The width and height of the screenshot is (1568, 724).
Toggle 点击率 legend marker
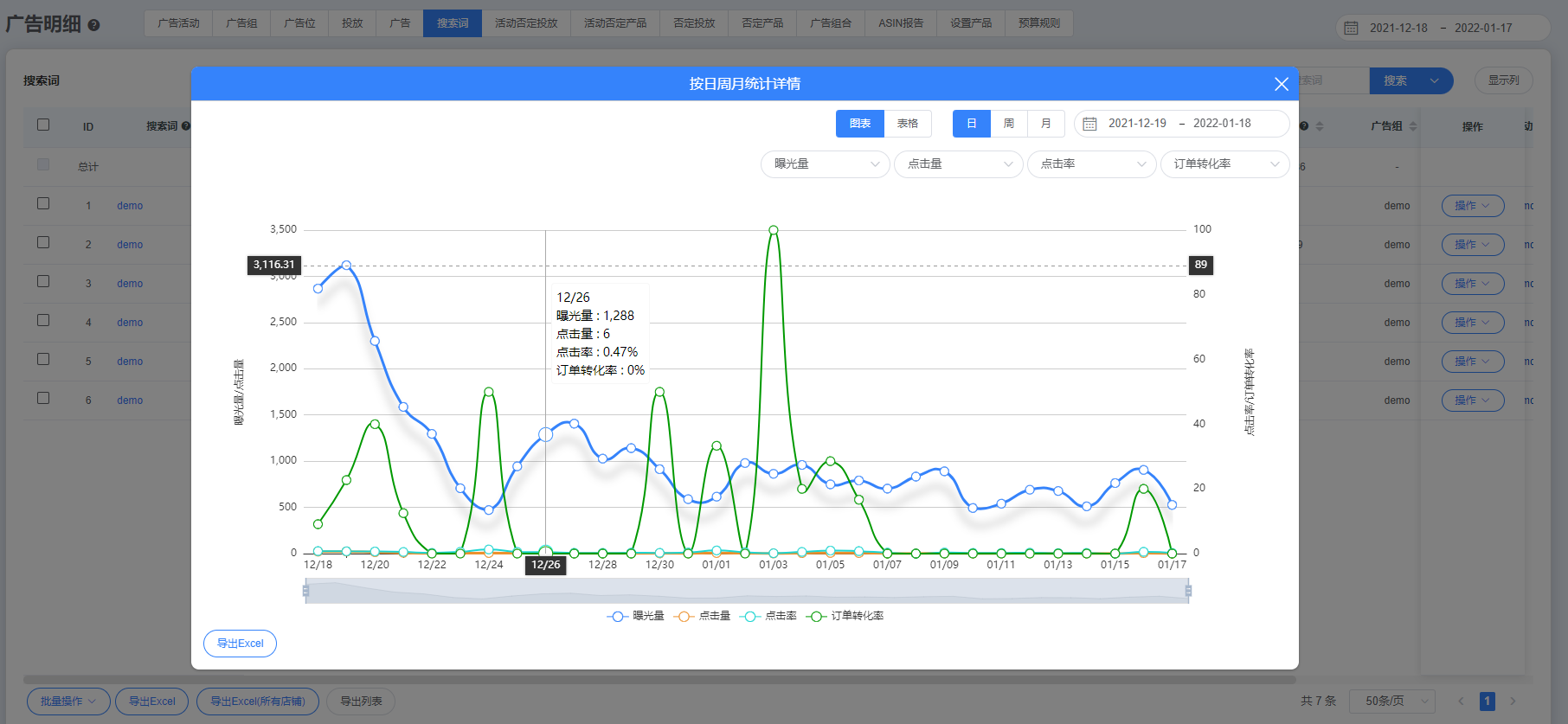coord(750,616)
